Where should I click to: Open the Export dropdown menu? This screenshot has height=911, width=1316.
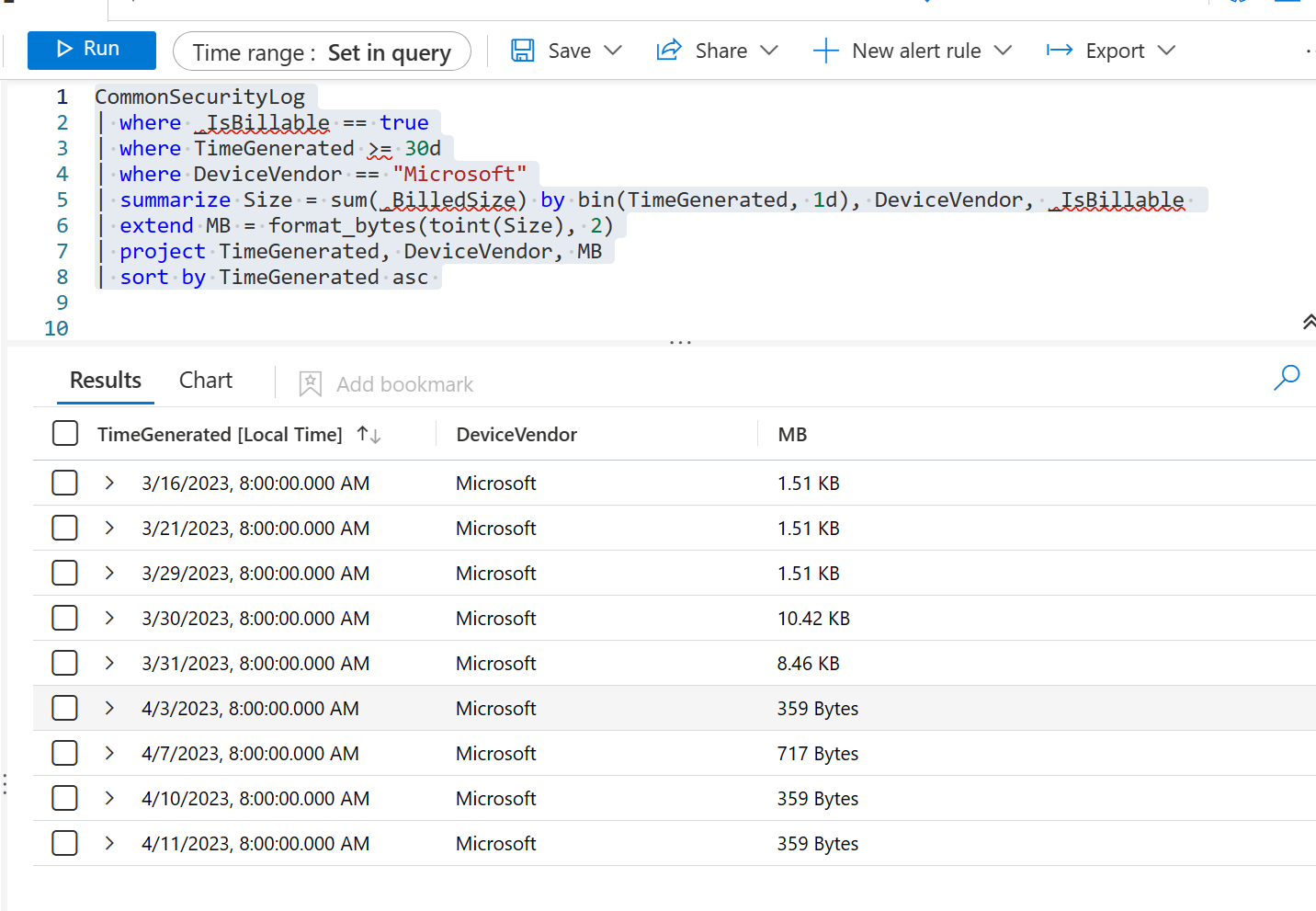click(x=1165, y=51)
